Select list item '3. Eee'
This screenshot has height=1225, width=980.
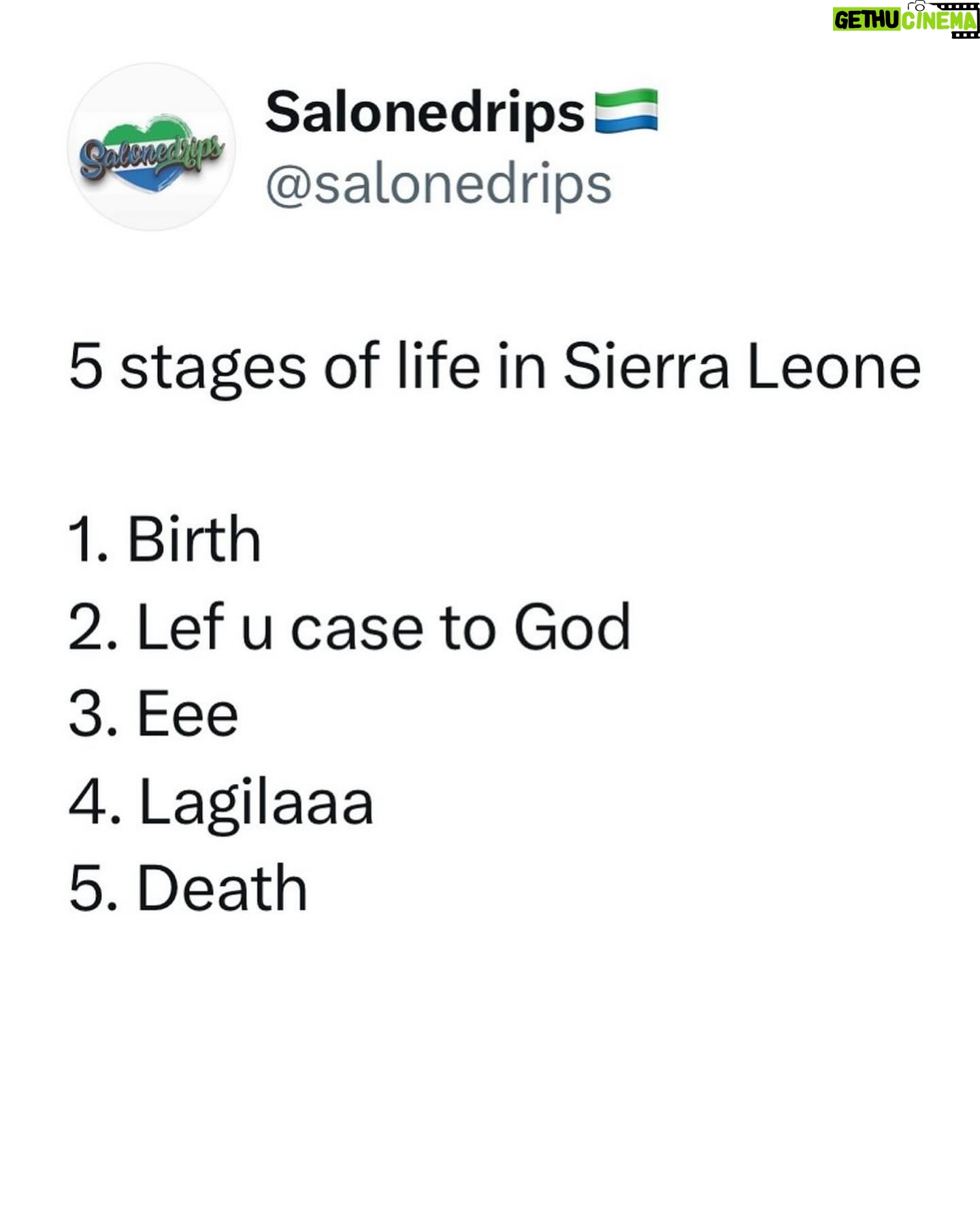coord(154,714)
